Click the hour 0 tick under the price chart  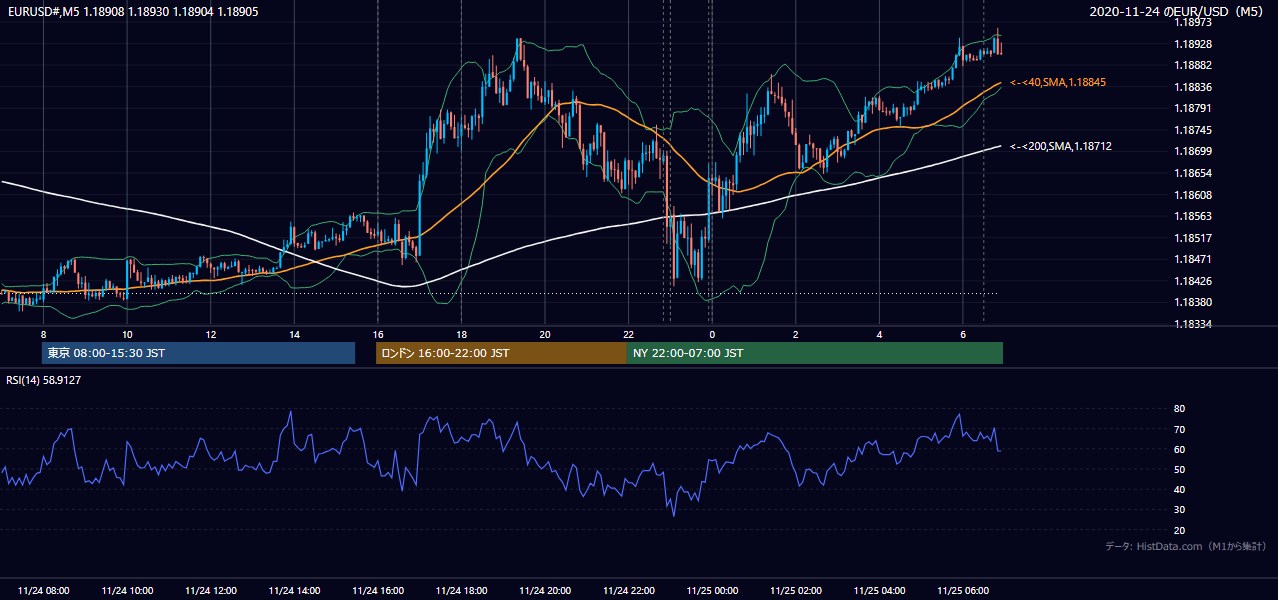click(x=712, y=333)
